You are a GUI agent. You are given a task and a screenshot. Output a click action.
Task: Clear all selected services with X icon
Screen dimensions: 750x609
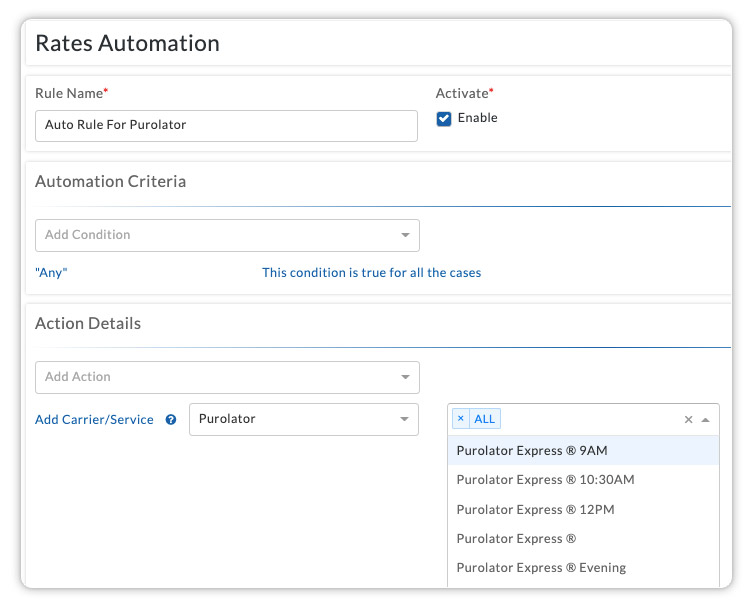coord(688,420)
